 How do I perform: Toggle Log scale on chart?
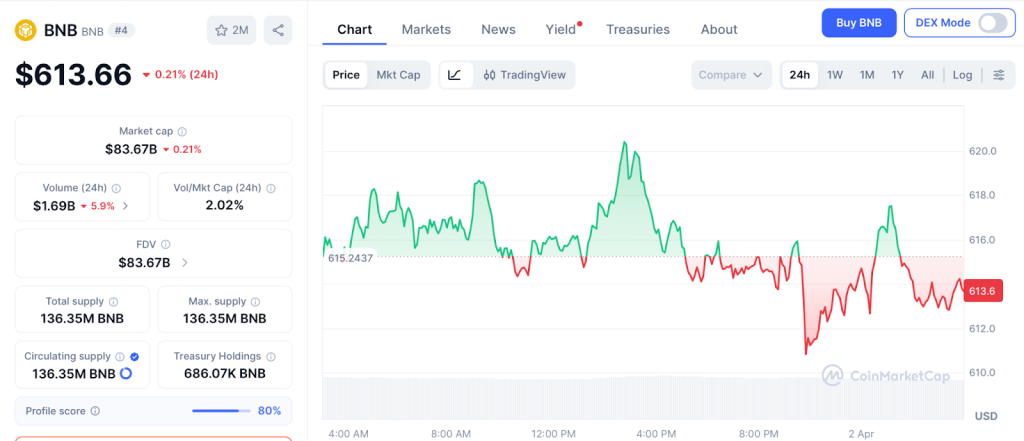click(962, 75)
